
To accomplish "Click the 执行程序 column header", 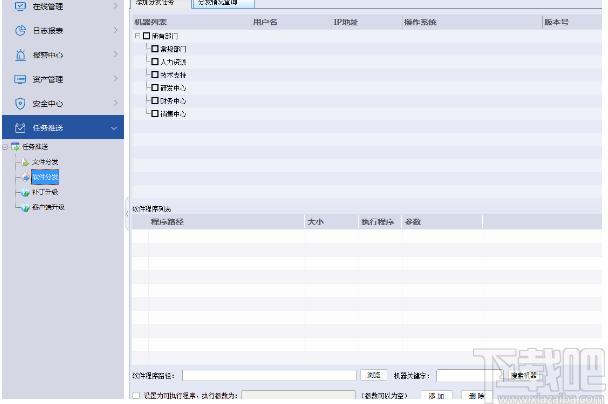I will click(x=378, y=222).
